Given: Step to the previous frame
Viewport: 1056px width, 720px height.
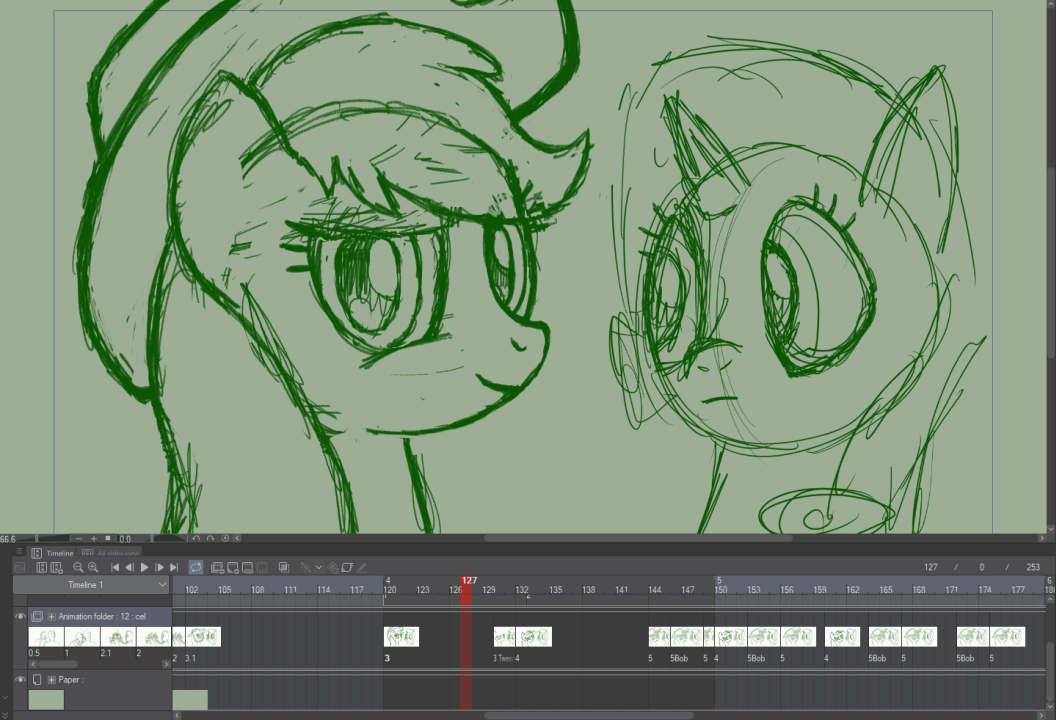Looking at the screenshot, I should (x=129, y=568).
